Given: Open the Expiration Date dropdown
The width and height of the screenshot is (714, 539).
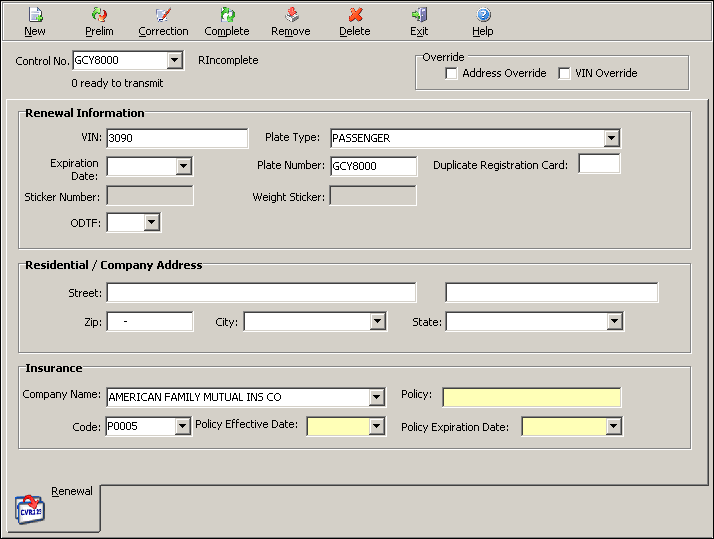Looking at the screenshot, I should pyautogui.click(x=183, y=166).
